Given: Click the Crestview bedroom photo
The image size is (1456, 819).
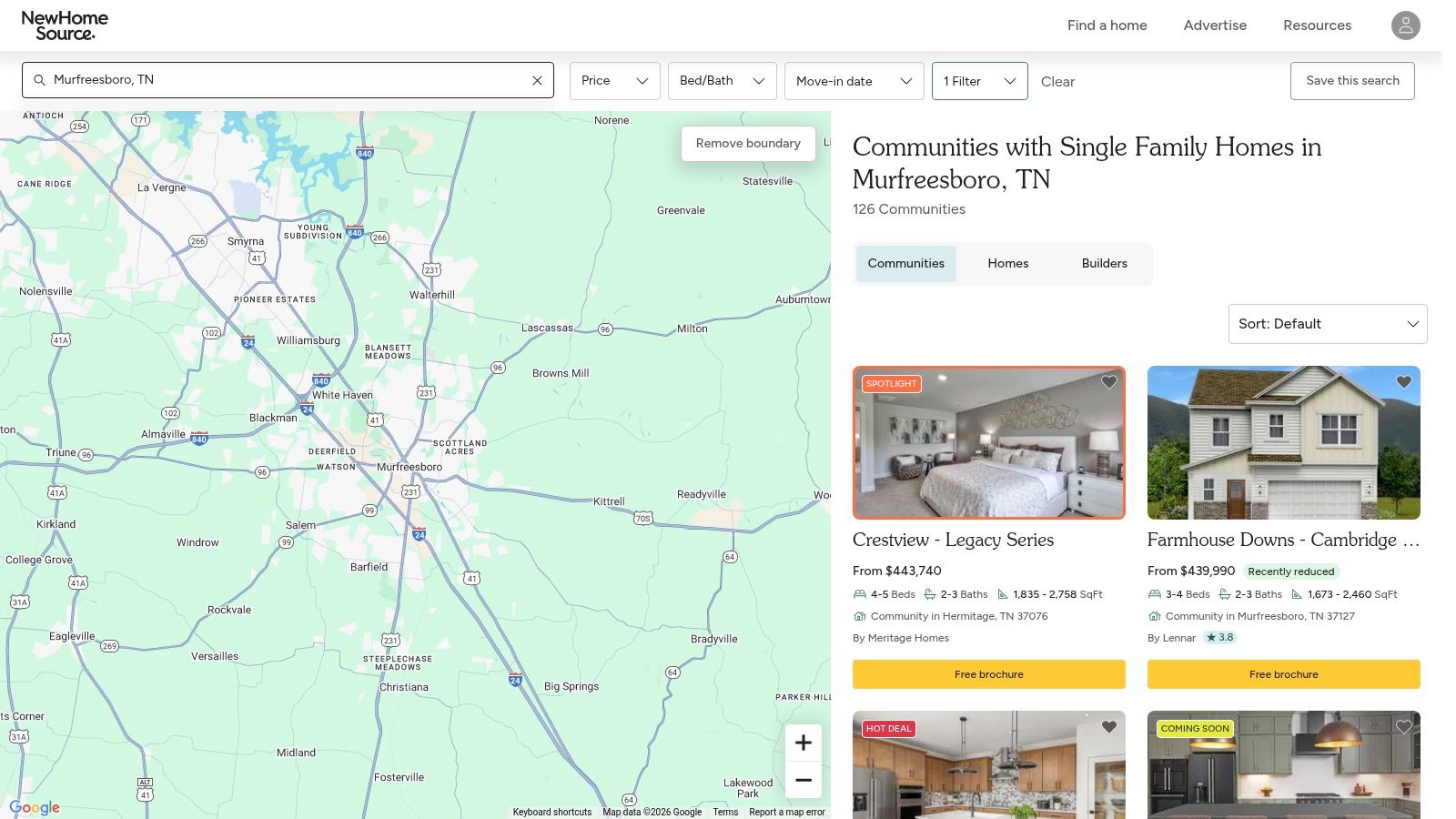Looking at the screenshot, I should 989,443.
